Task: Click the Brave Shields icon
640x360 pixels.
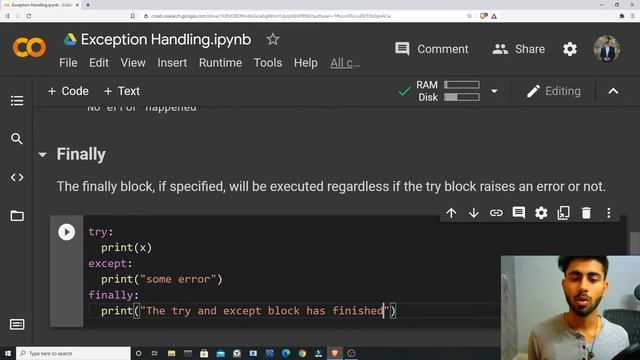Action: [x=484, y=16]
